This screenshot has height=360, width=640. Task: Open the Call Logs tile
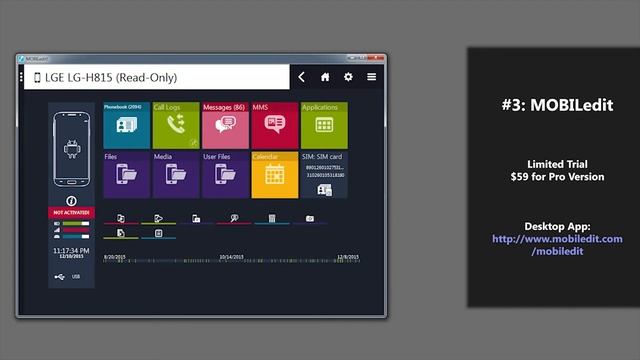(x=176, y=125)
